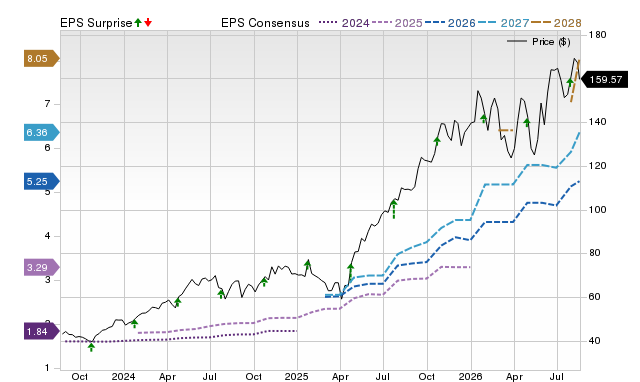Click the Oct label preceding 2025 on time axis
The width and height of the screenshot is (640, 382).
253,376
